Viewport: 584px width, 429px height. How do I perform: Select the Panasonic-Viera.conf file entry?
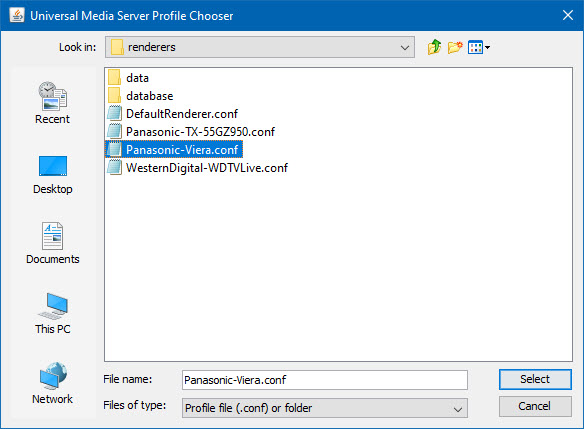(174, 149)
